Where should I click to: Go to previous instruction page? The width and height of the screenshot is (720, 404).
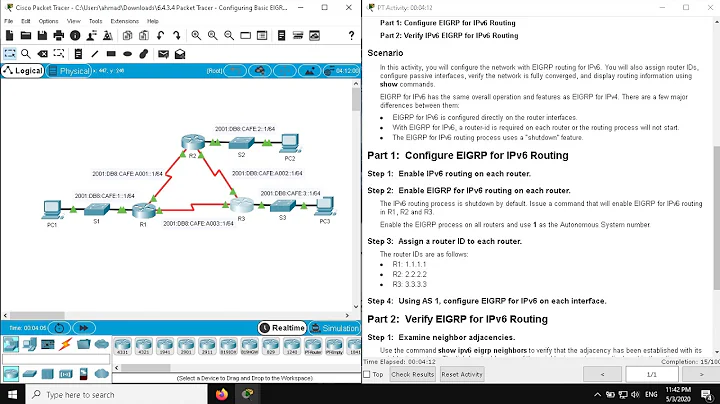(x=602, y=374)
